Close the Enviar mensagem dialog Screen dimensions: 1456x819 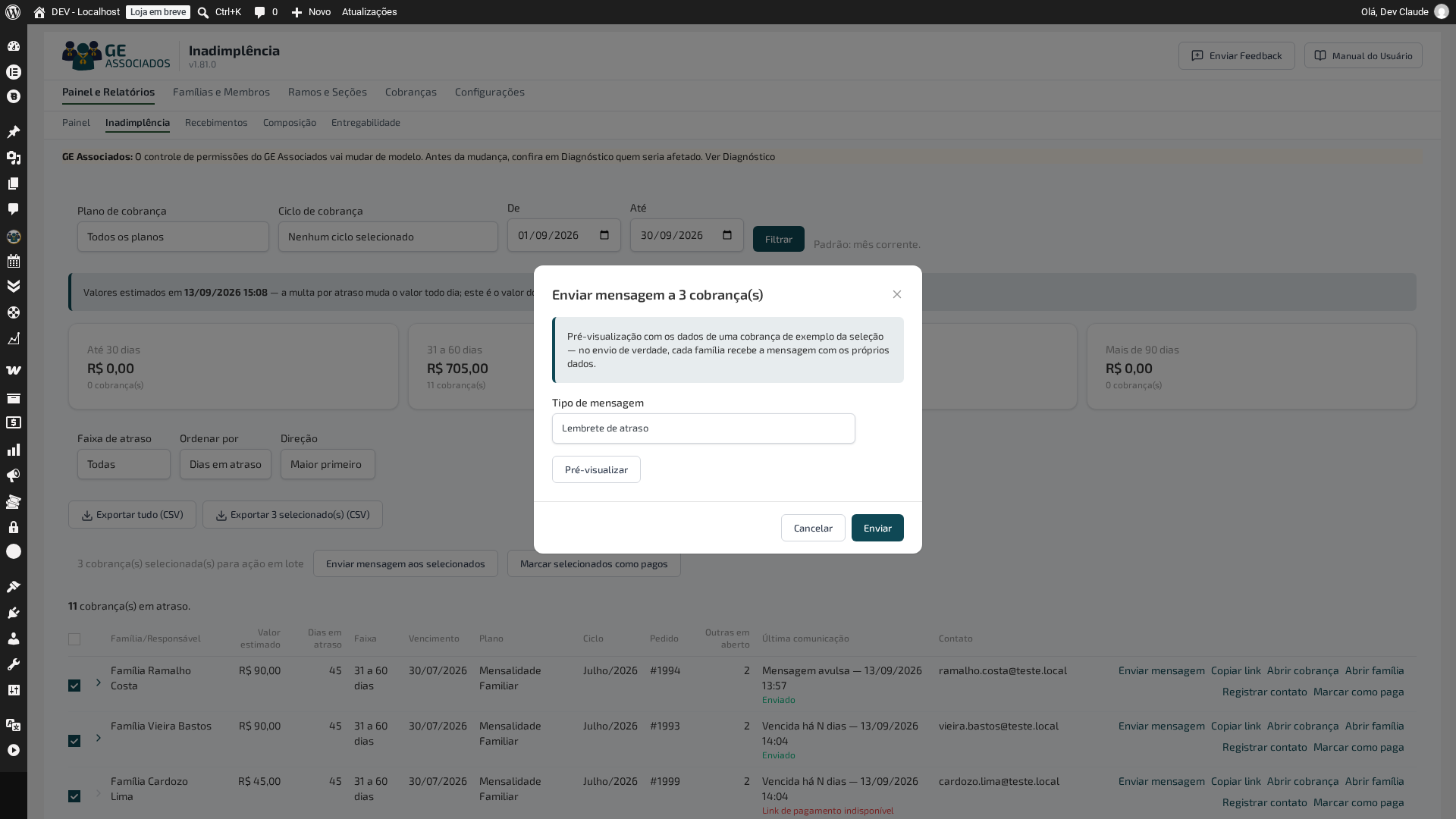click(897, 294)
